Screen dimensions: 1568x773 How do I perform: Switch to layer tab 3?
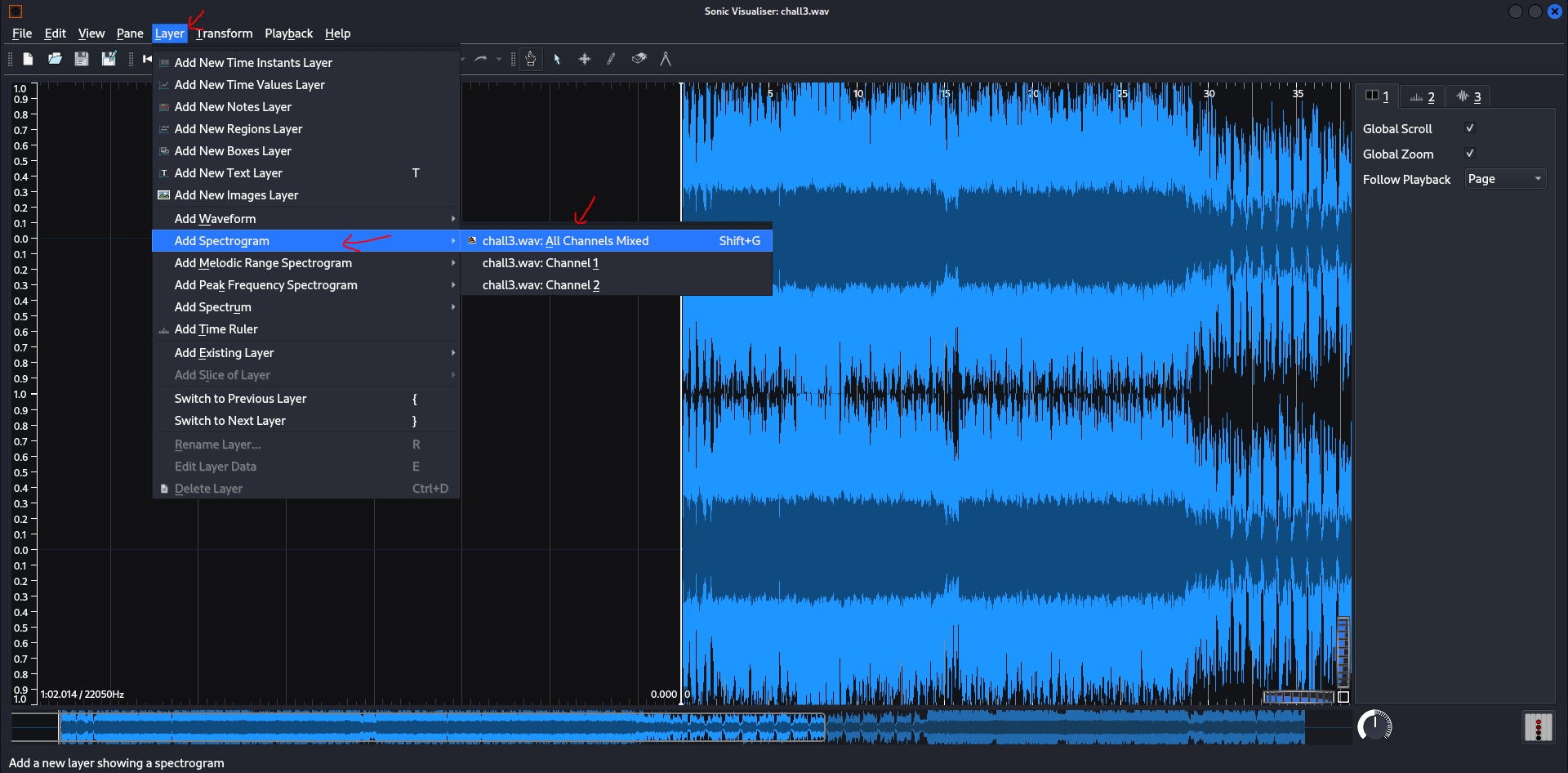tap(1469, 96)
